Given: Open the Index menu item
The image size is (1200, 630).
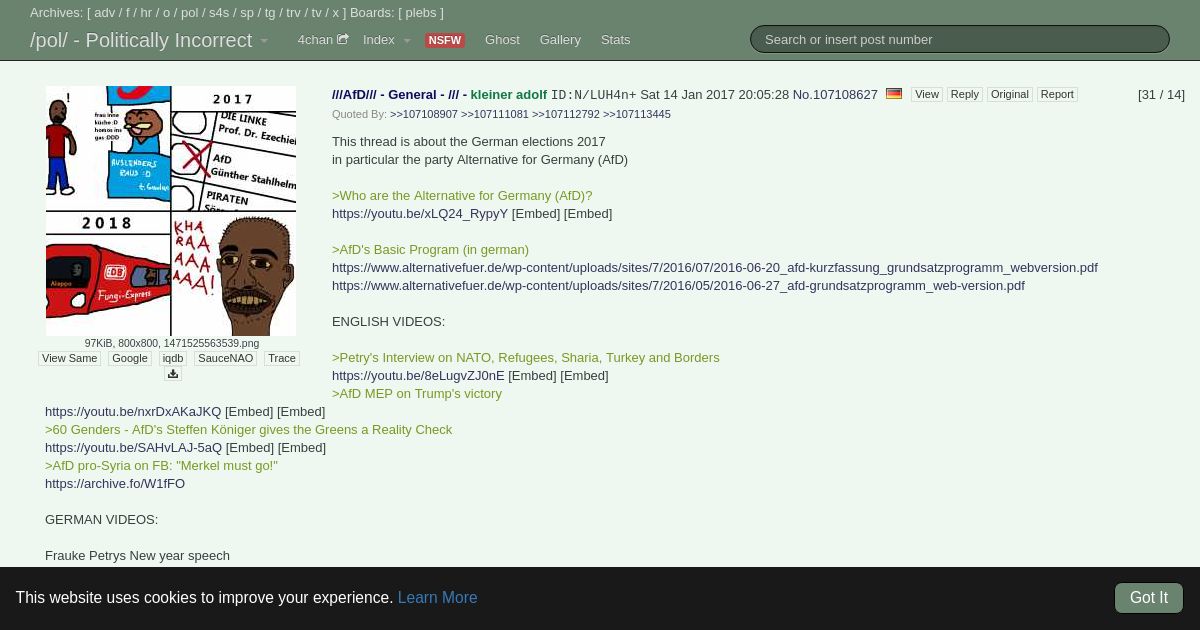Looking at the screenshot, I should click(379, 40).
